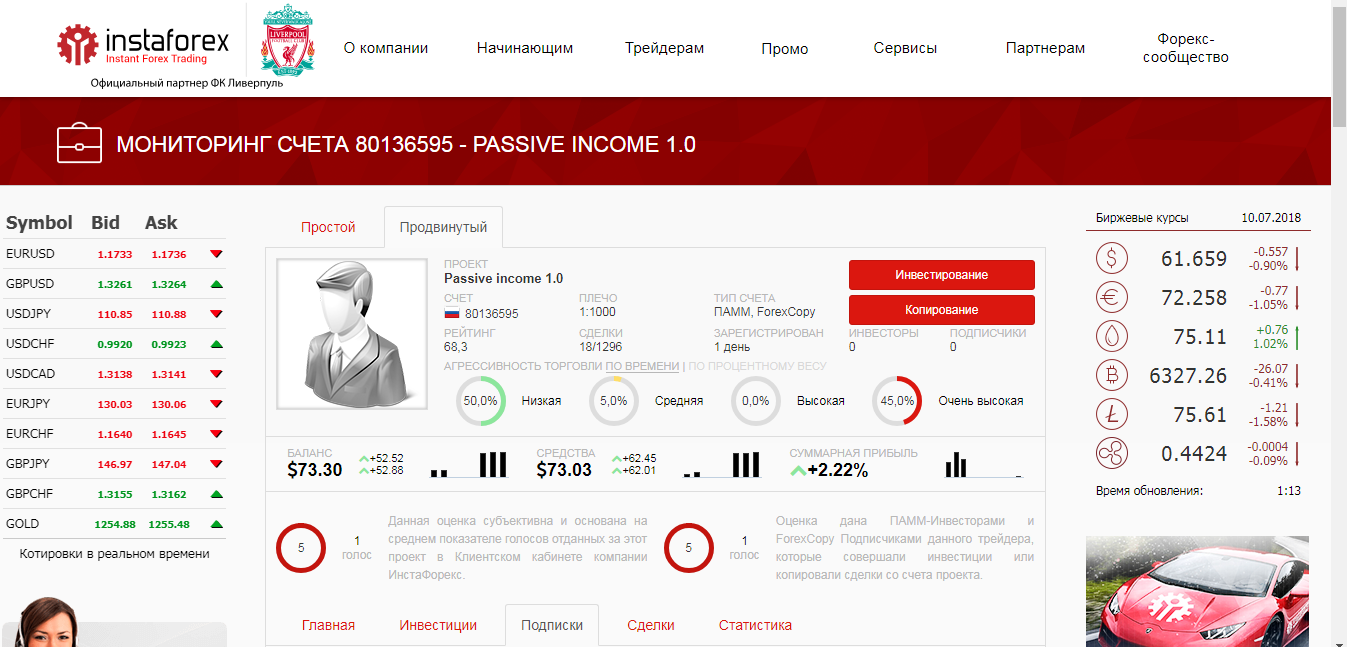Click the second rating circle showing 5

(x=688, y=548)
